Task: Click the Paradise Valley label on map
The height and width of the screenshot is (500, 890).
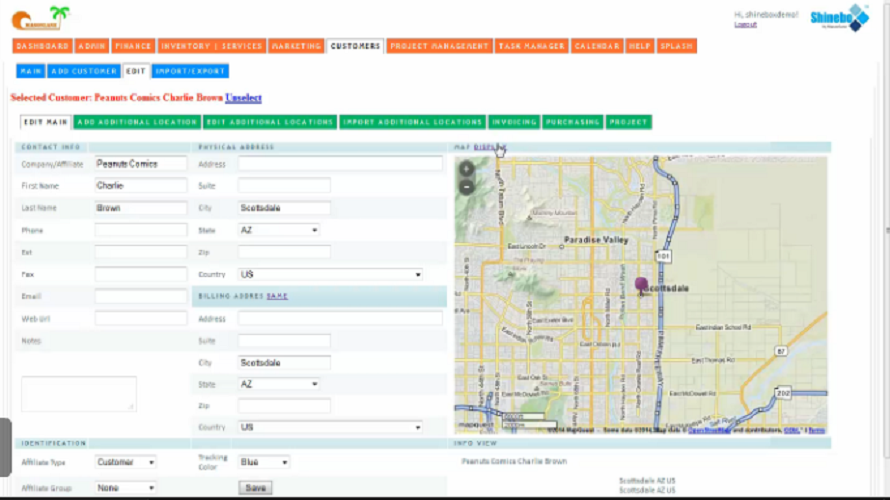Action: coord(596,240)
